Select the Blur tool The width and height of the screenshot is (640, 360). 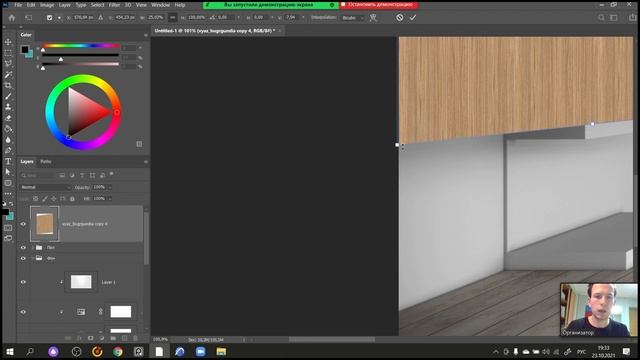[x=8, y=140]
